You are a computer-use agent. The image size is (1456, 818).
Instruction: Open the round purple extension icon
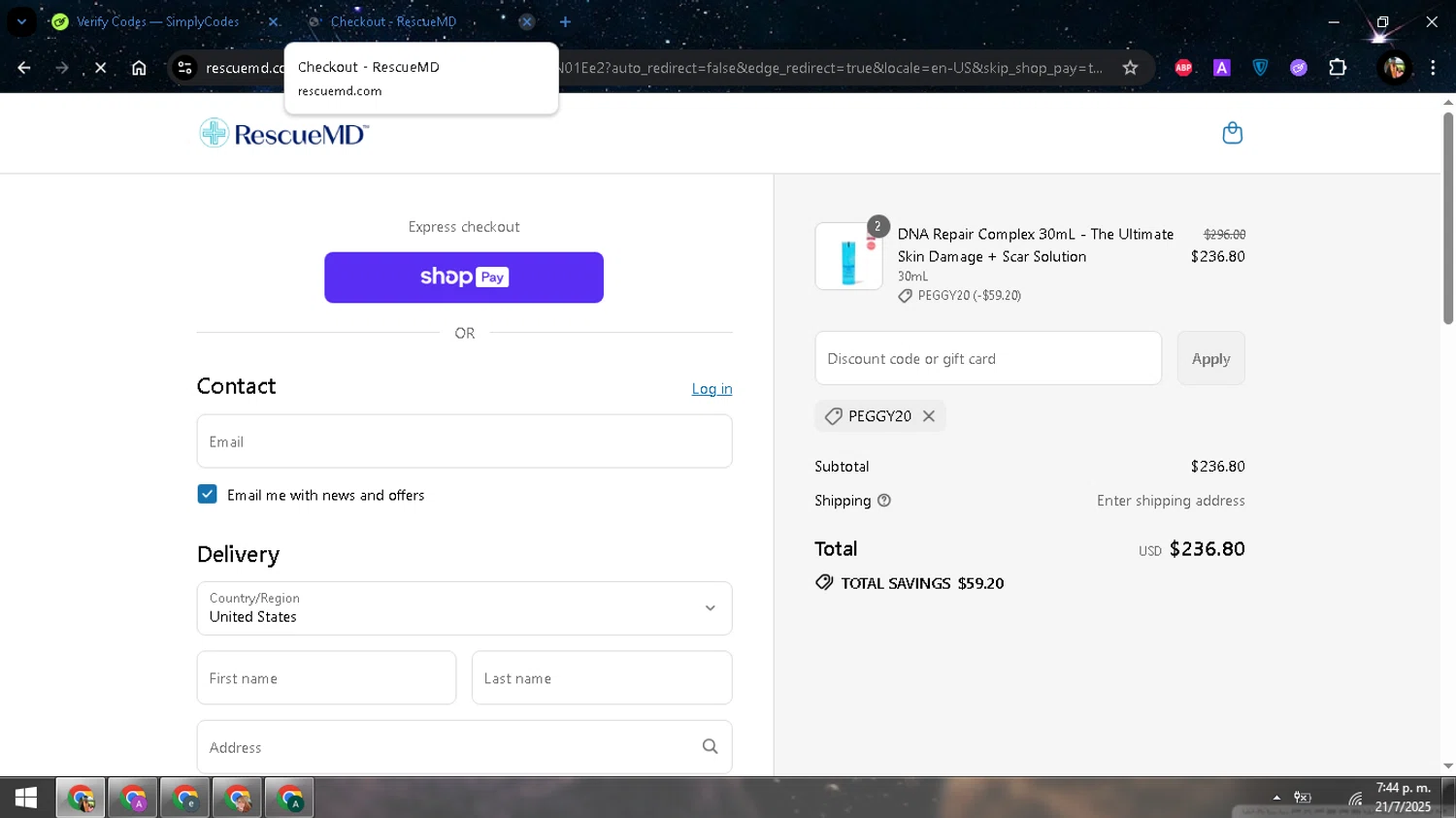click(1299, 68)
